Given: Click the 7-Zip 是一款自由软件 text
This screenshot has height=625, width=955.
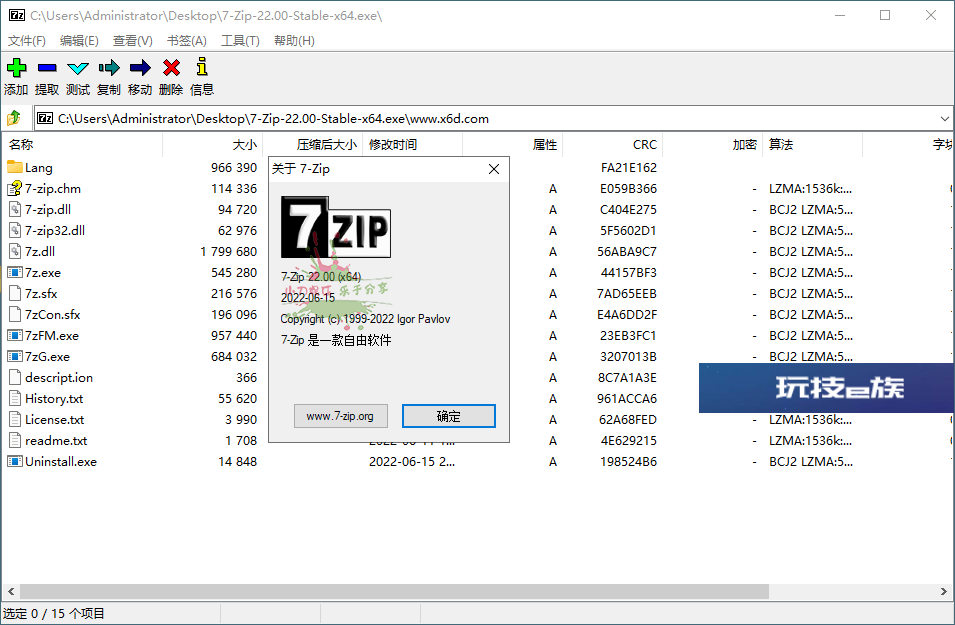Looking at the screenshot, I should pos(336,340).
